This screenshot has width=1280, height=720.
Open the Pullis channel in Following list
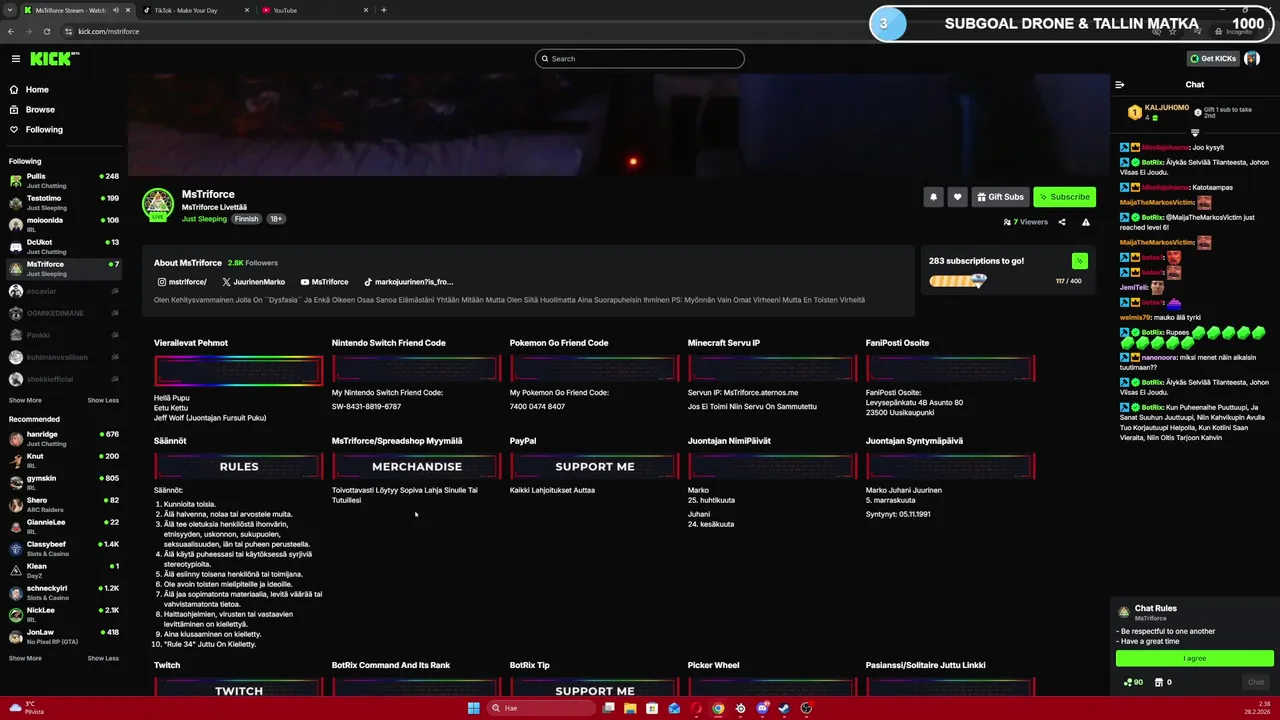point(63,181)
